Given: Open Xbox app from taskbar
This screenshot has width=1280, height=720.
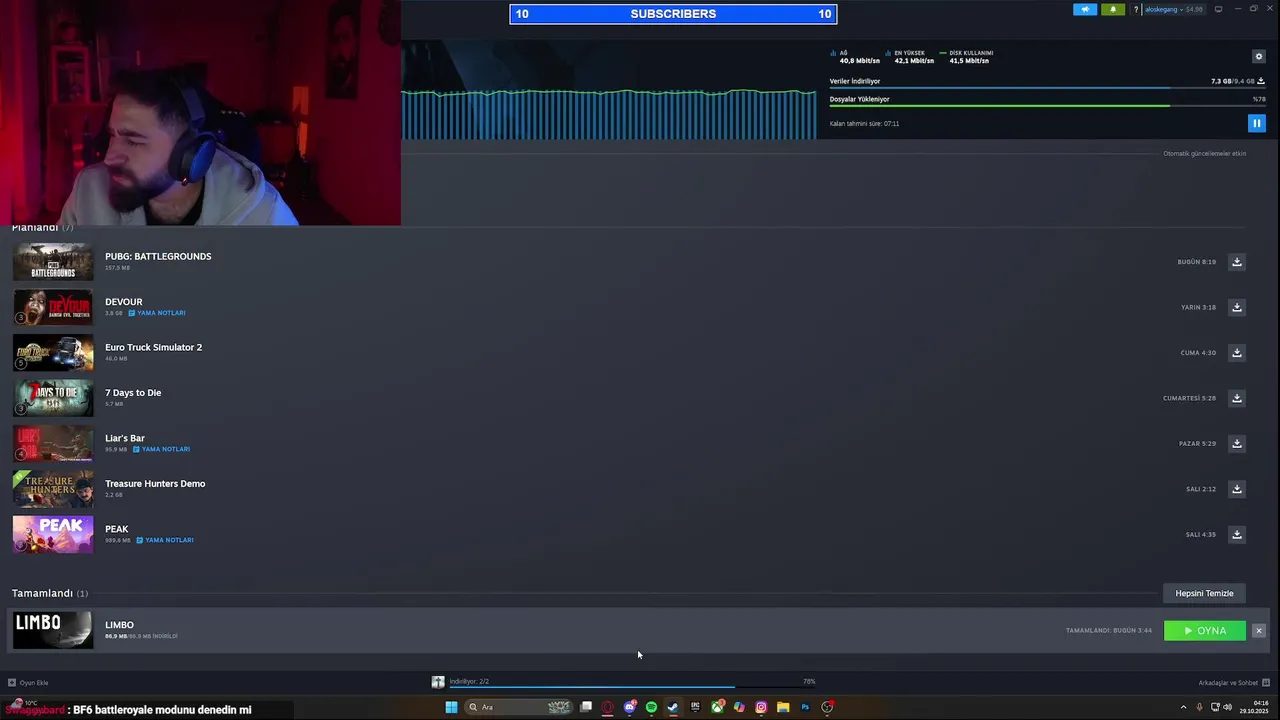Looking at the screenshot, I should tap(717, 707).
